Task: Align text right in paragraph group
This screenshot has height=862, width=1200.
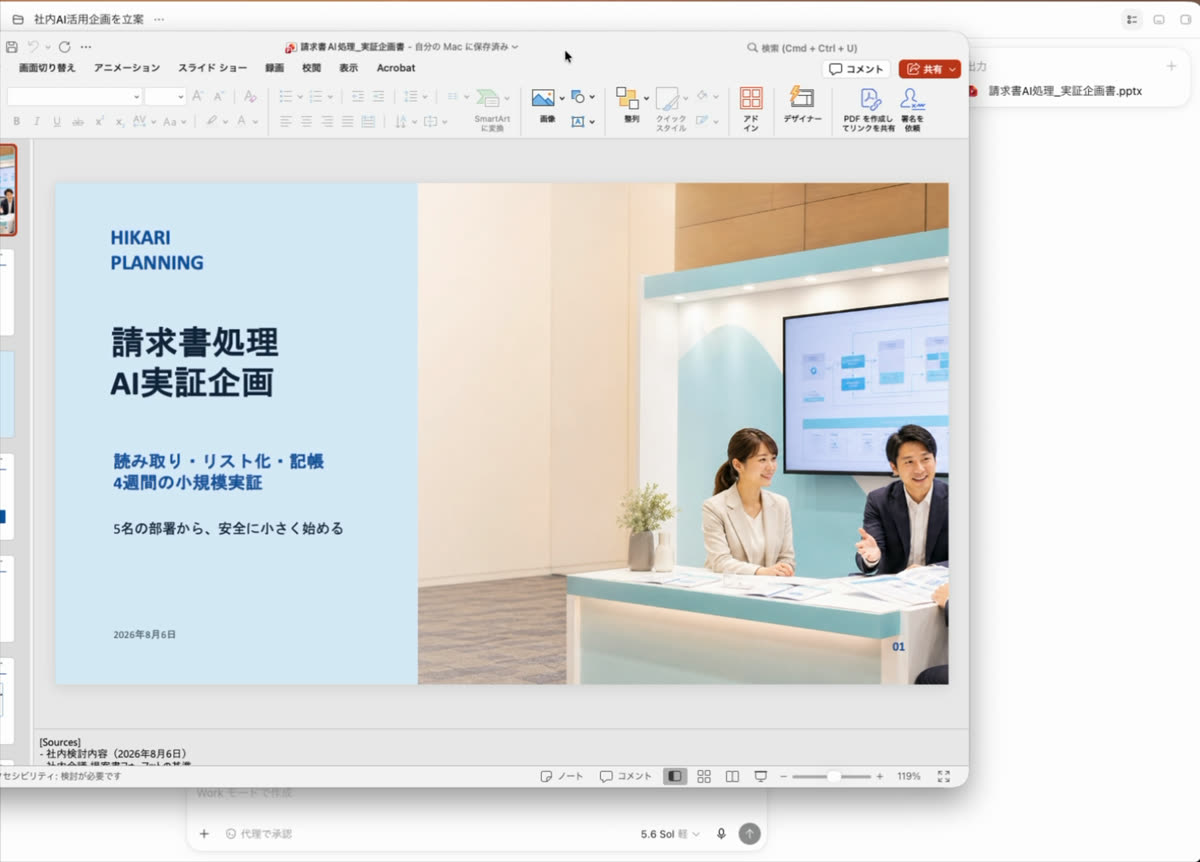Action: (327, 121)
